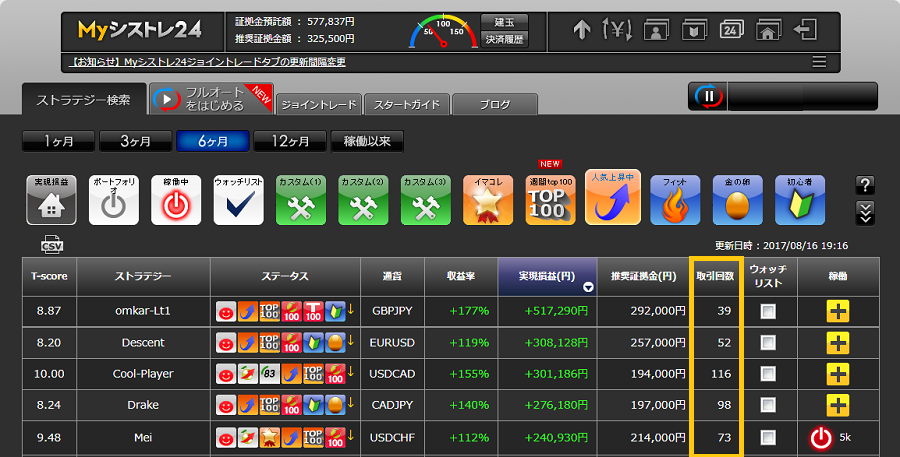Screen dimensions: 900x457
Task: Select the 金の卵 egg filter icon
Action: (x=737, y=199)
